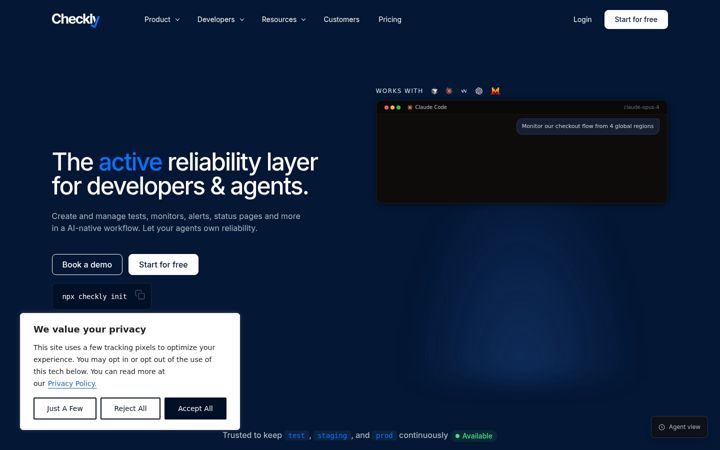720x450 pixels.
Task: Click Start for free in header
Action: coord(636,20)
